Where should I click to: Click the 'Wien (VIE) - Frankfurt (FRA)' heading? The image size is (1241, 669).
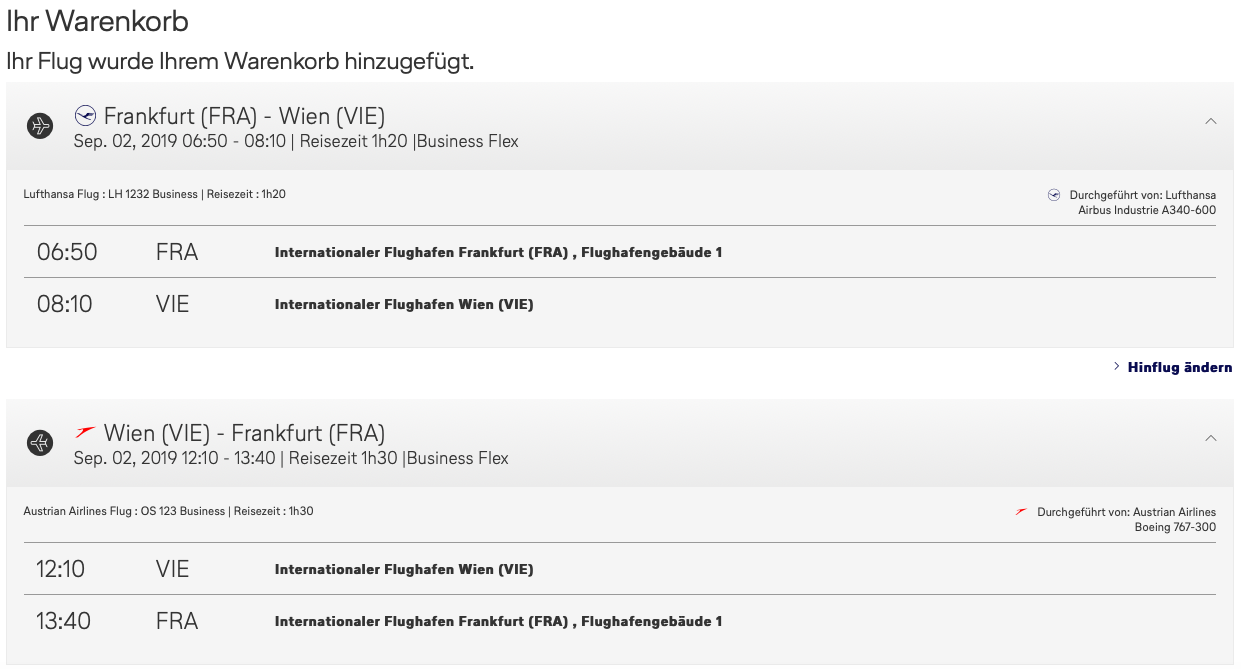(x=244, y=433)
